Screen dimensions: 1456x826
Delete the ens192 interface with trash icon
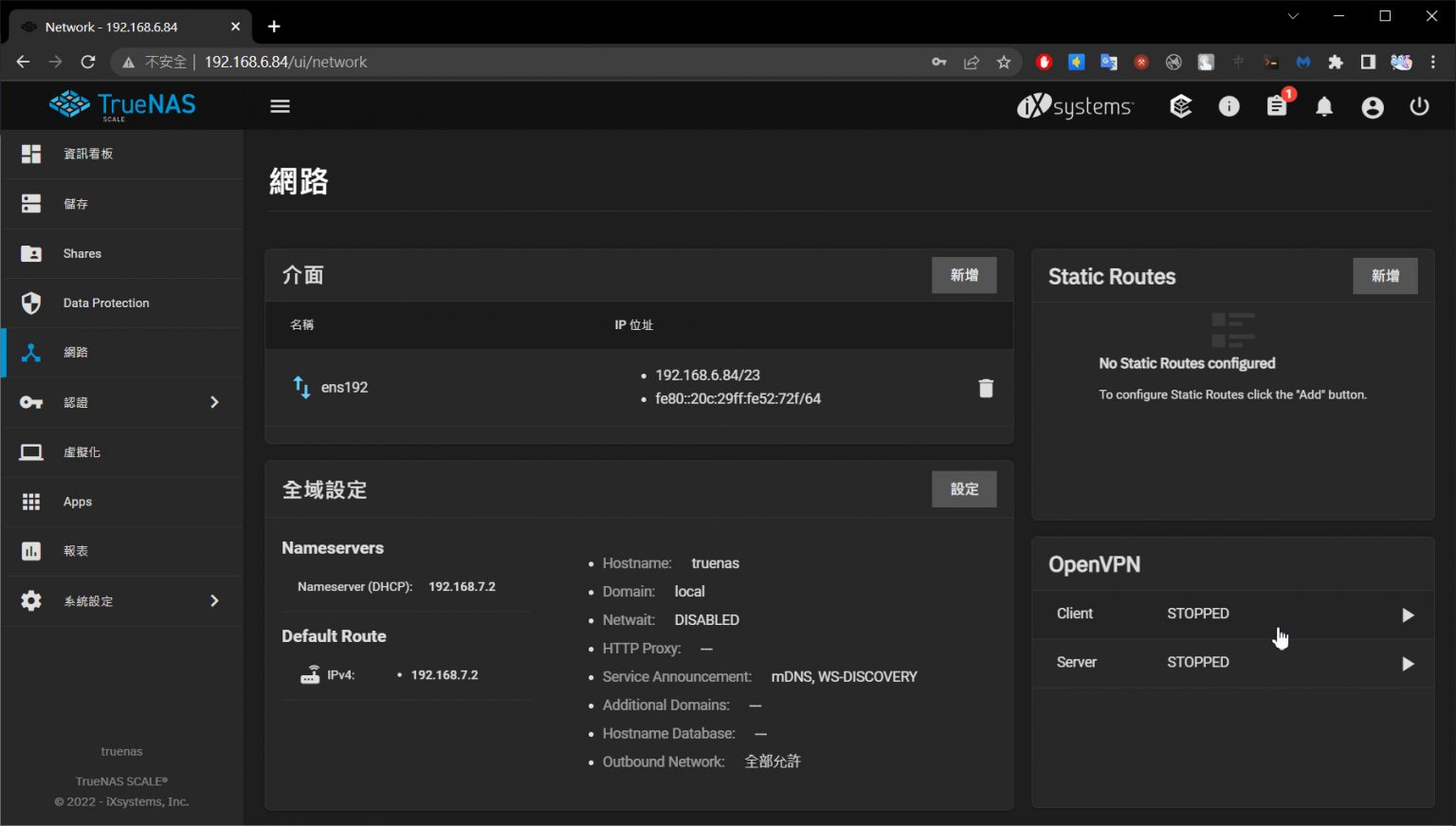986,388
